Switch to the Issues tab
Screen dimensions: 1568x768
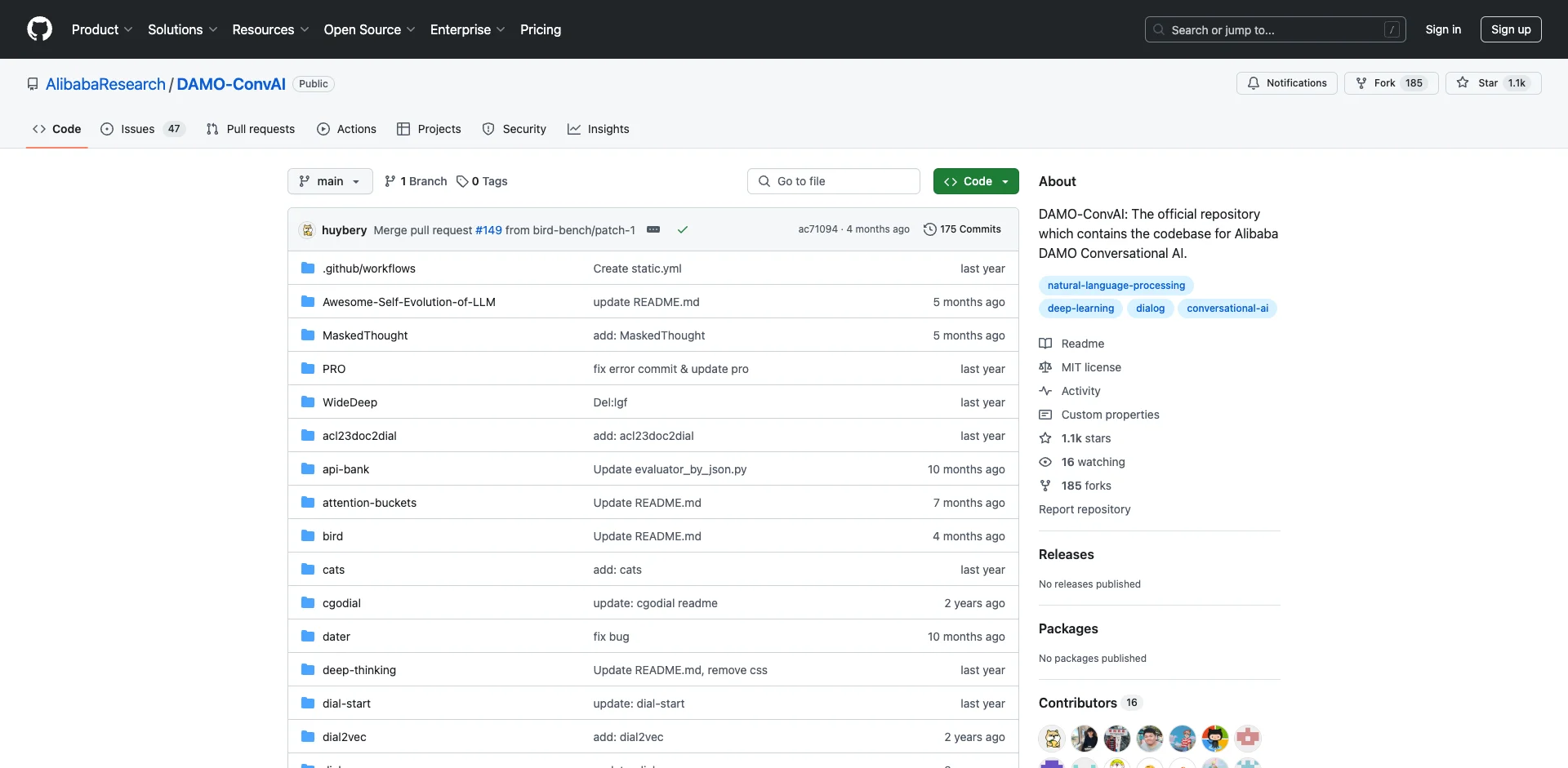[x=143, y=129]
